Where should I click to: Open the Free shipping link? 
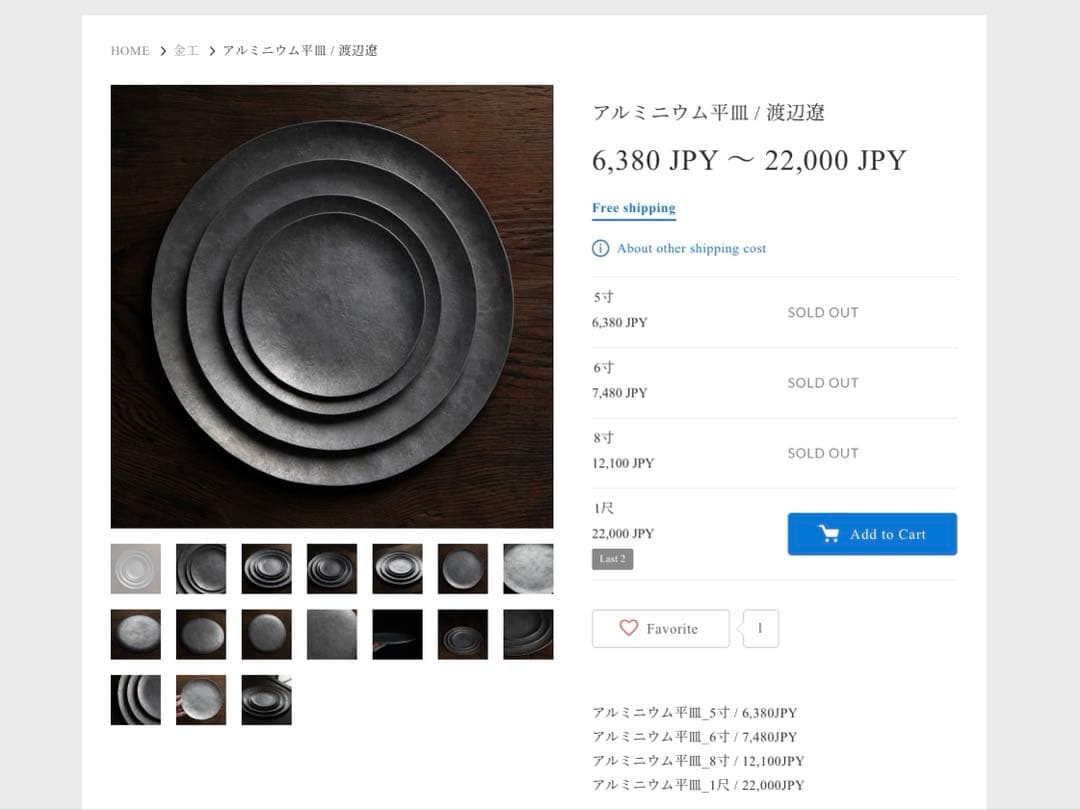coord(633,207)
